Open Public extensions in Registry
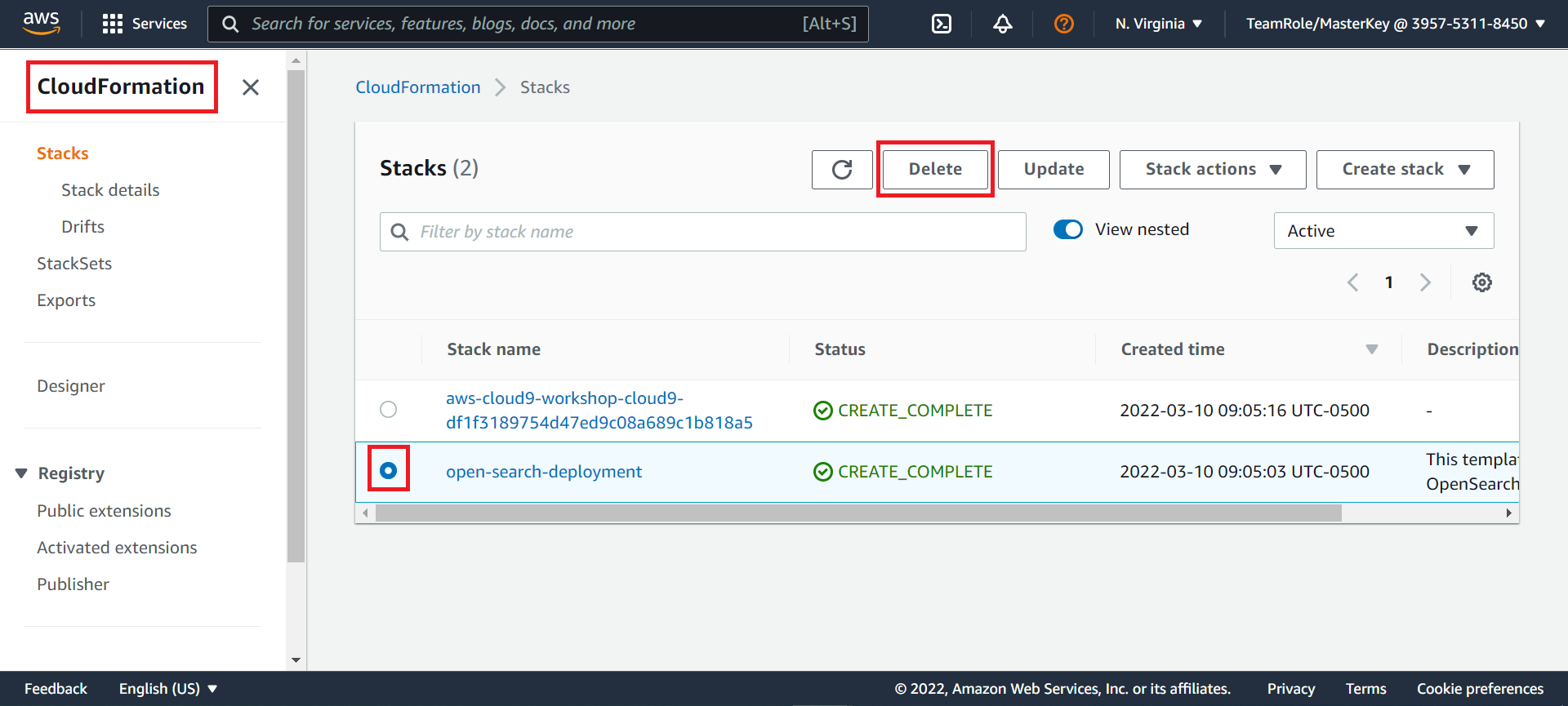Screen dimensions: 1568x706 click(104, 511)
